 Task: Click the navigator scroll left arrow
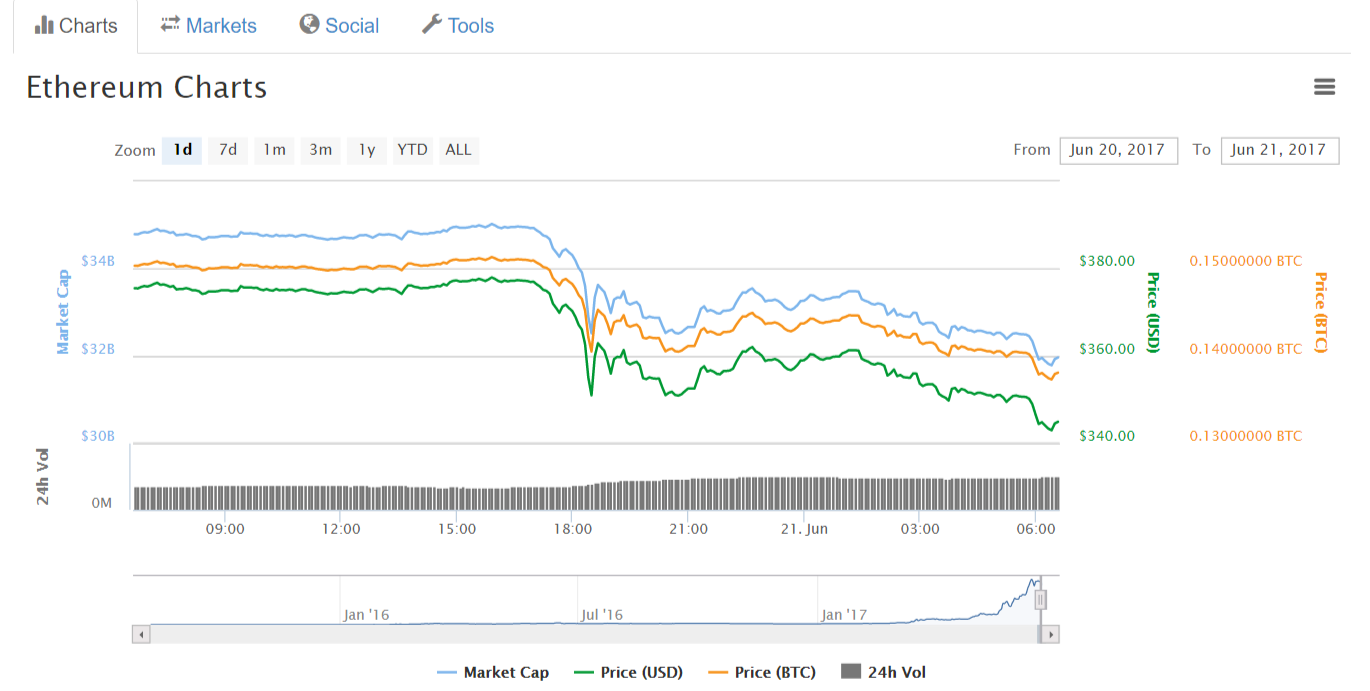click(x=141, y=634)
